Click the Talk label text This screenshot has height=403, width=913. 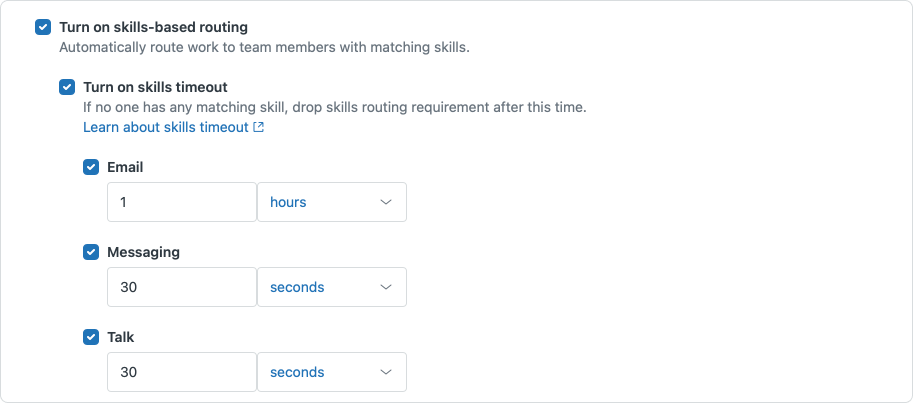(x=120, y=337)
